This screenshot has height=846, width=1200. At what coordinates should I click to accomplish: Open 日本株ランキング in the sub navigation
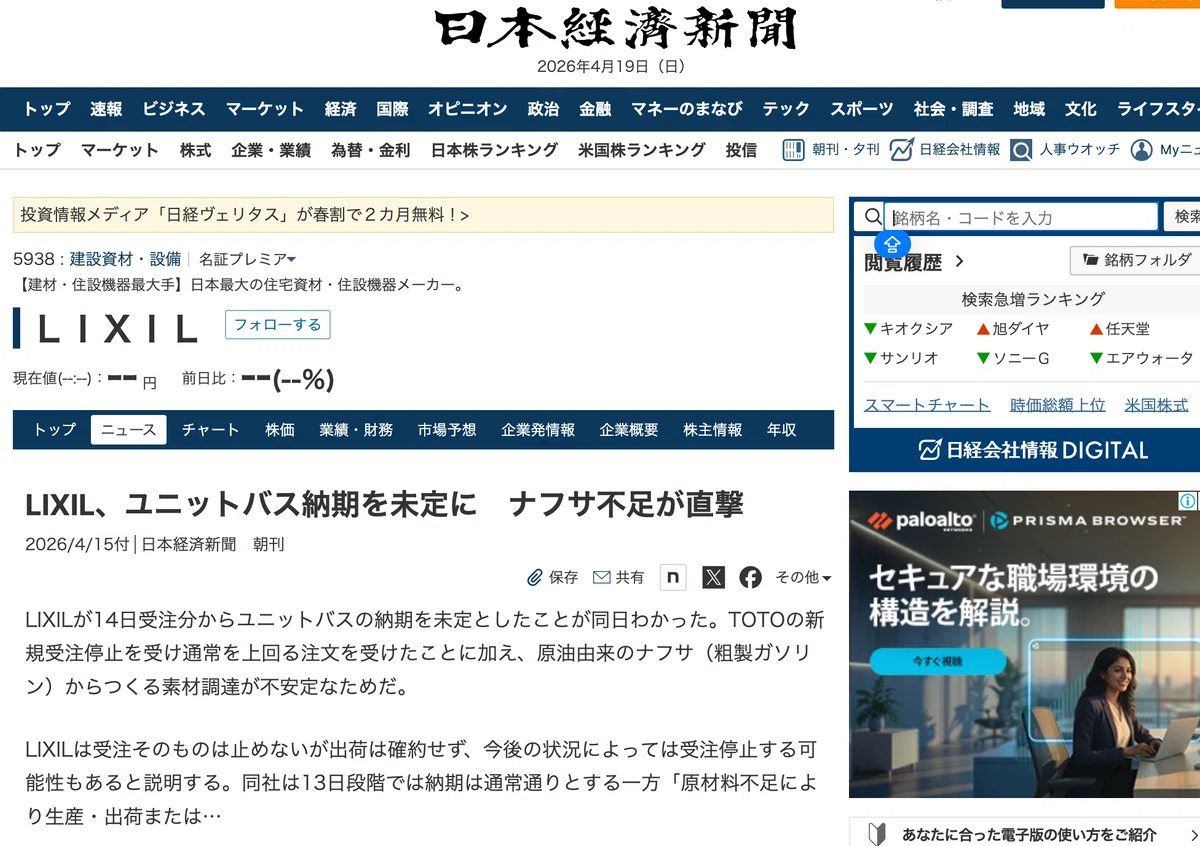pyautogui.click(x=494, y=150)
